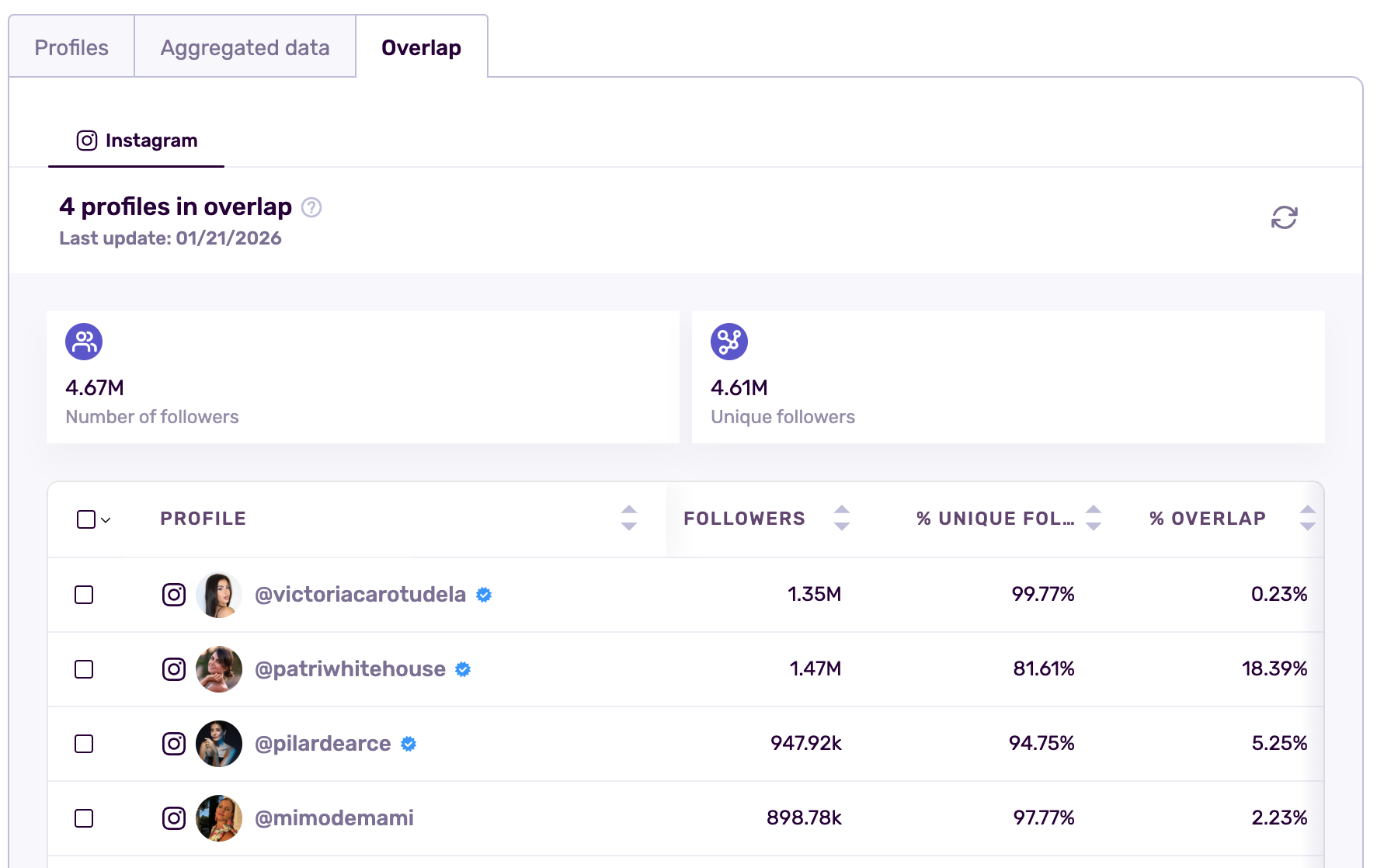Click the Number of followers people icon

point(84,342)
